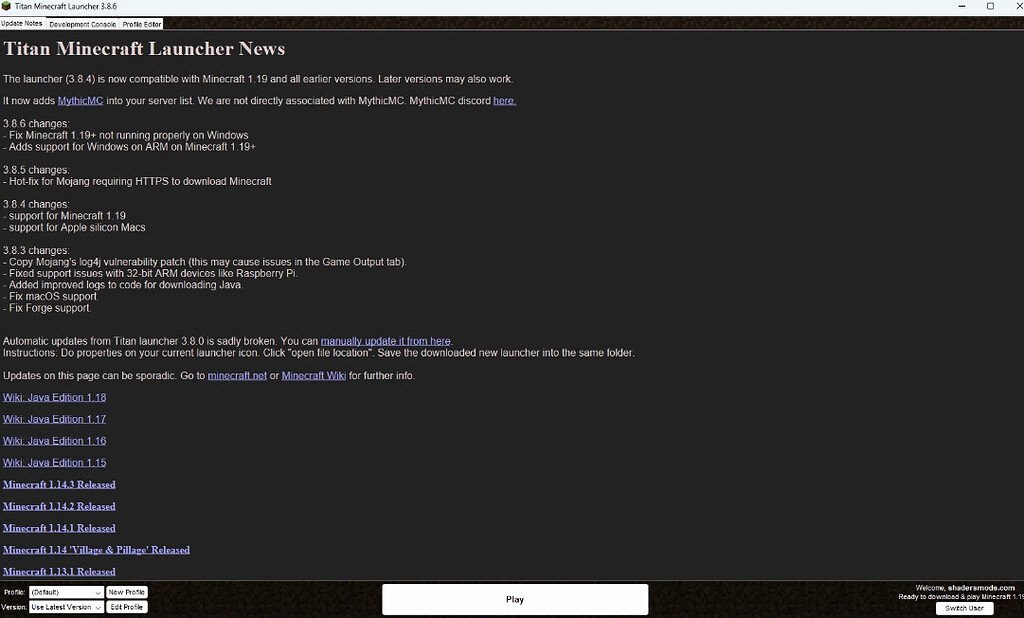Start the game with the Play button
Screen dimensions: 1024x618
[515, 599]
